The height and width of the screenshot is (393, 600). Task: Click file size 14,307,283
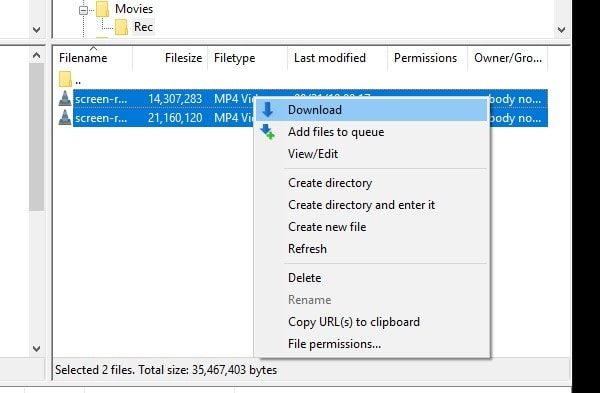click(x=175, y=99)
